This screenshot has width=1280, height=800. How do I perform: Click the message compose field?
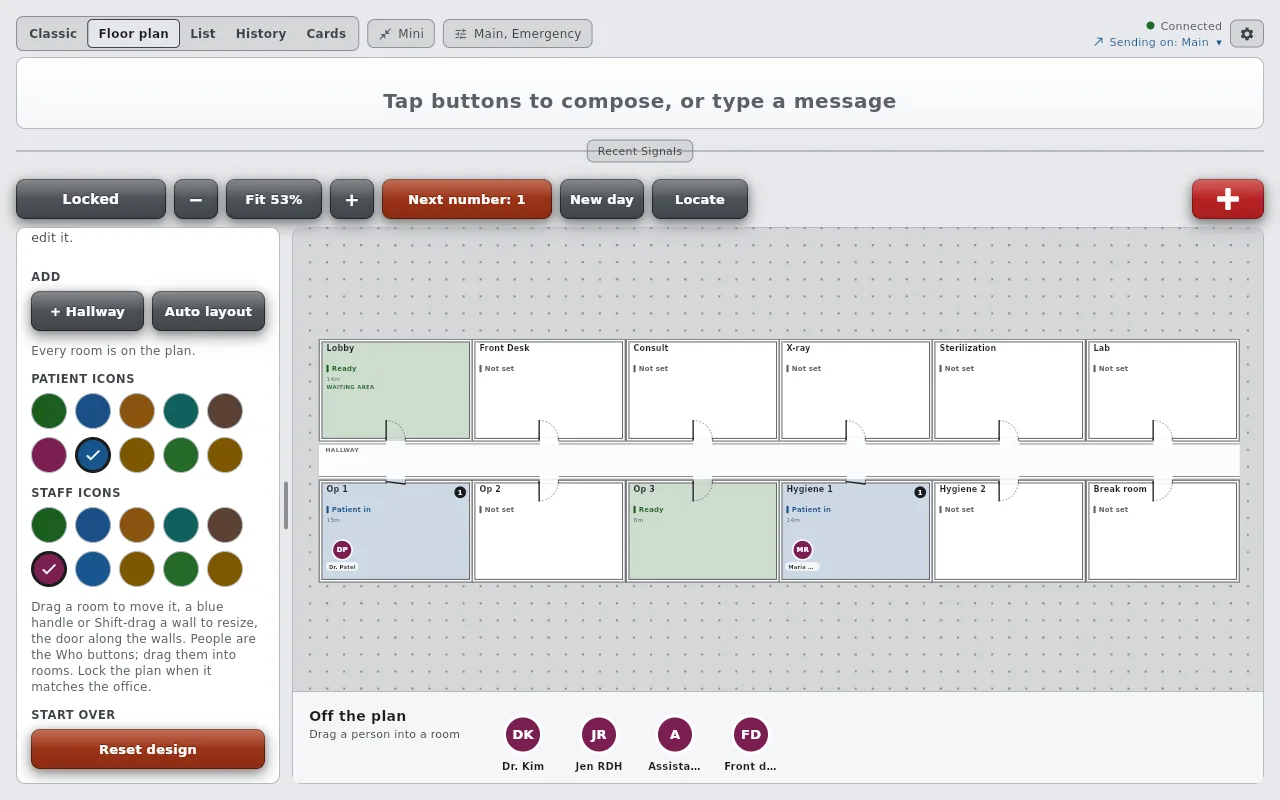[640, 93]
